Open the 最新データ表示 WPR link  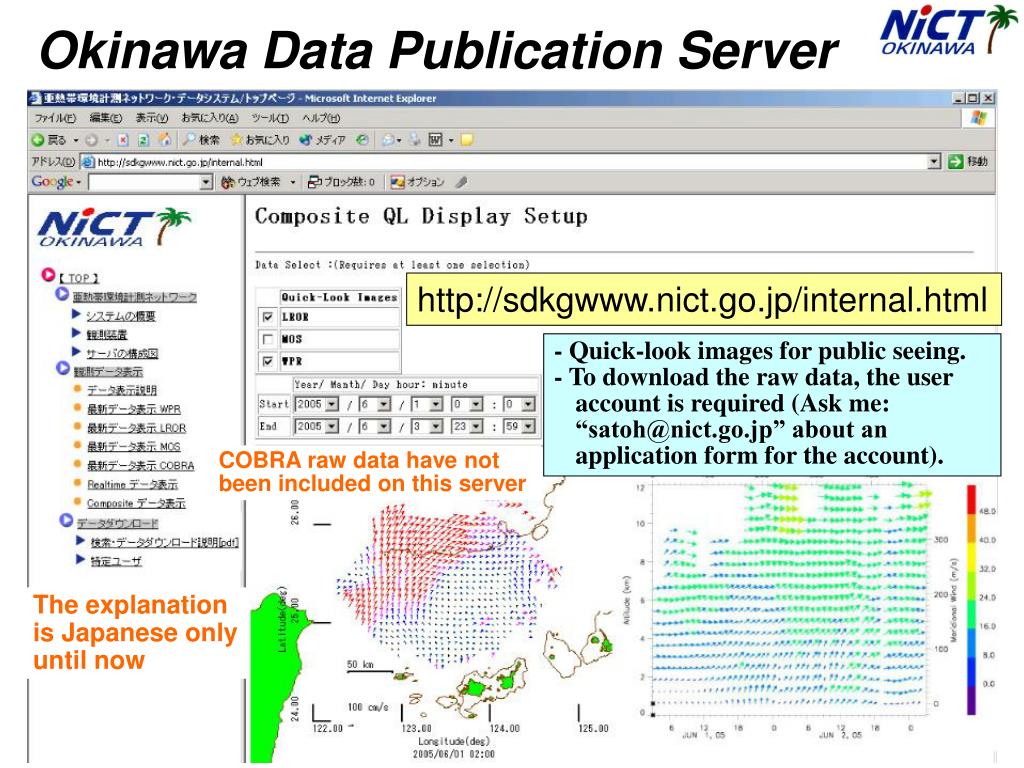click(x=134, y=409)
